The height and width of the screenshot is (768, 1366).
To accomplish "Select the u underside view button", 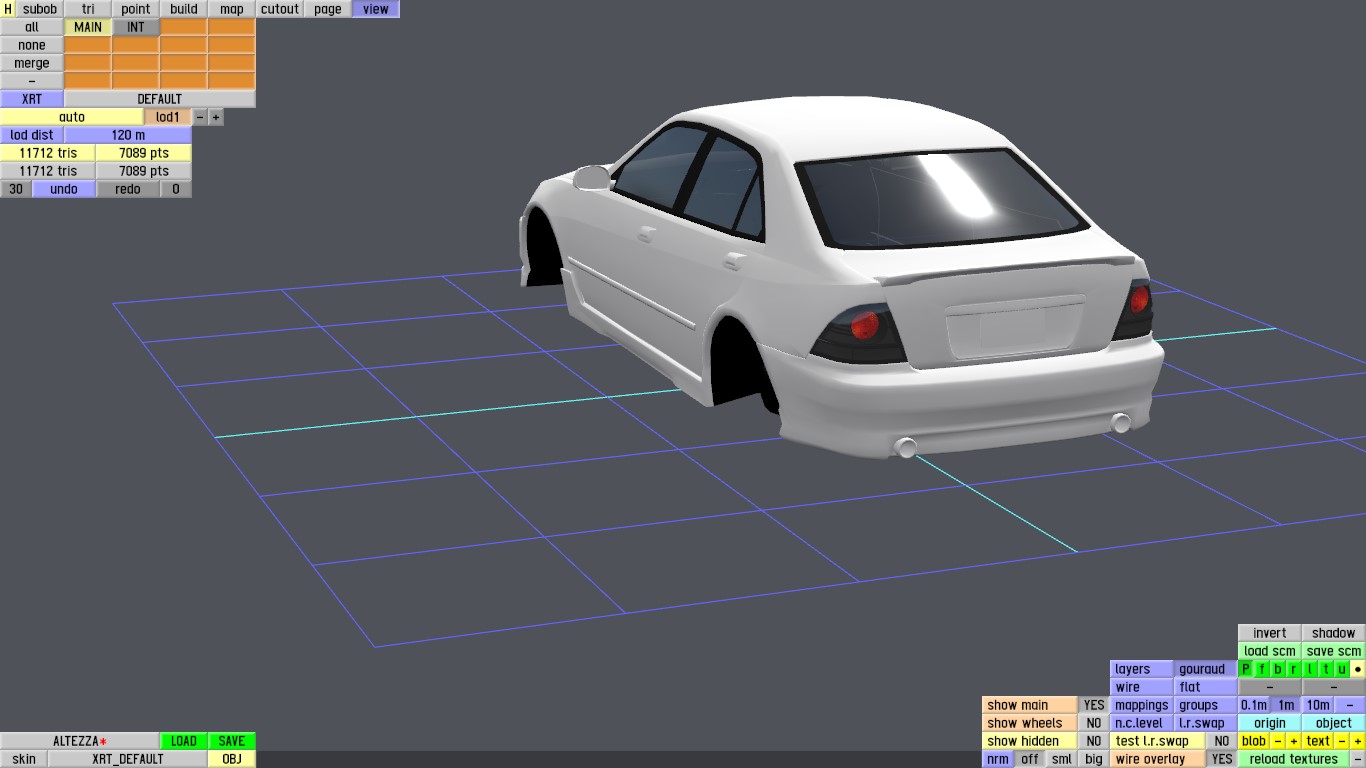I will point(1342,669).
